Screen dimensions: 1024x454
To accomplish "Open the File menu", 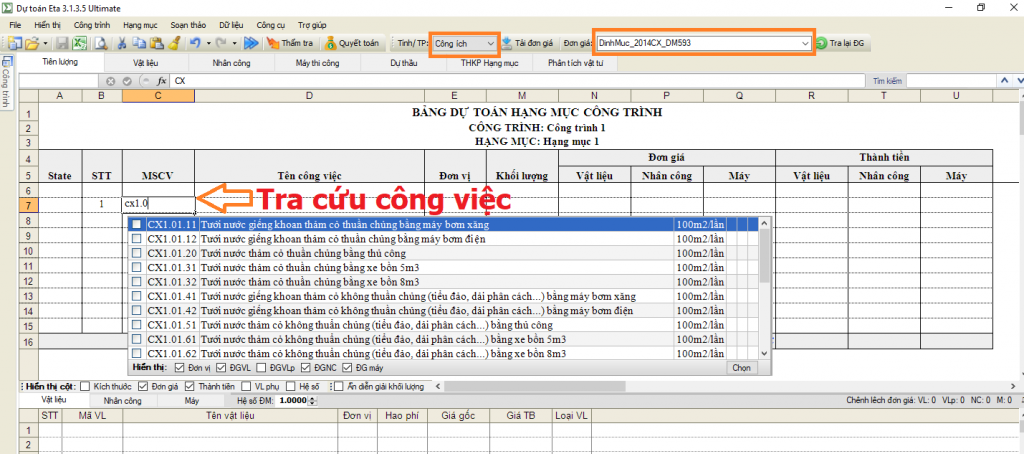I will point(16,25).
